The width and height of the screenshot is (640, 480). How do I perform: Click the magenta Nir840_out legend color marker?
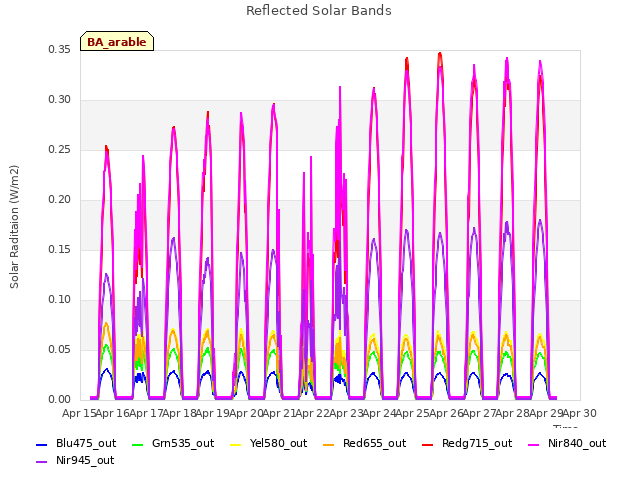click(534, 445)
